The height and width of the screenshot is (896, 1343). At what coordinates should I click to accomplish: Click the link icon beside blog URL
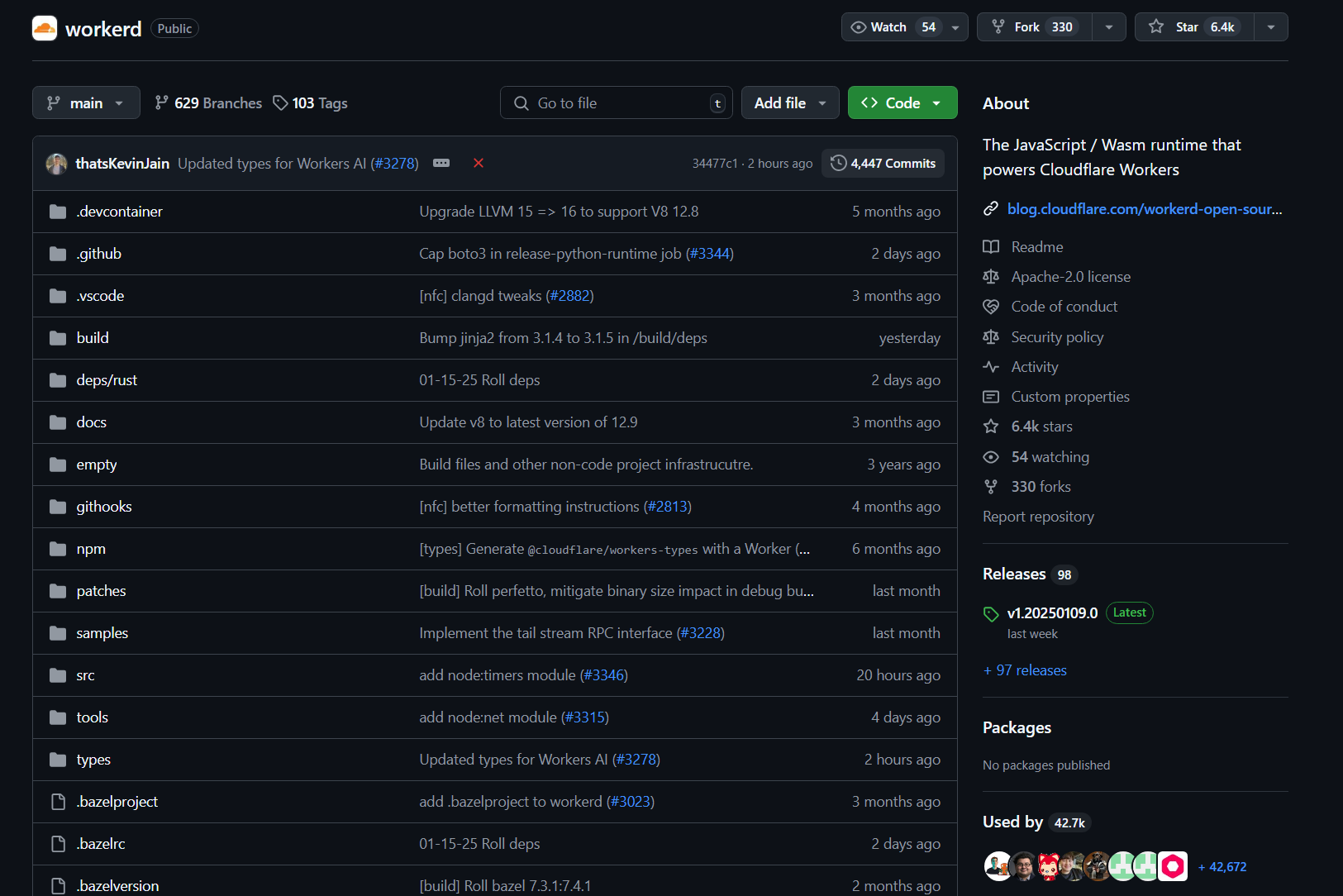click(990, 209)
